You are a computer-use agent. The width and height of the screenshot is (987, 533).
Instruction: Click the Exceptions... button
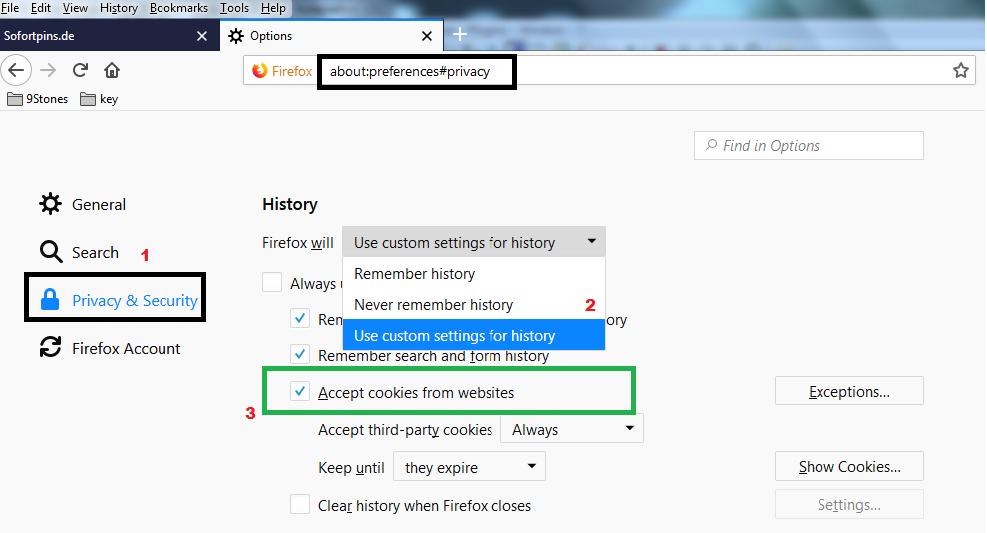[849, 391]
